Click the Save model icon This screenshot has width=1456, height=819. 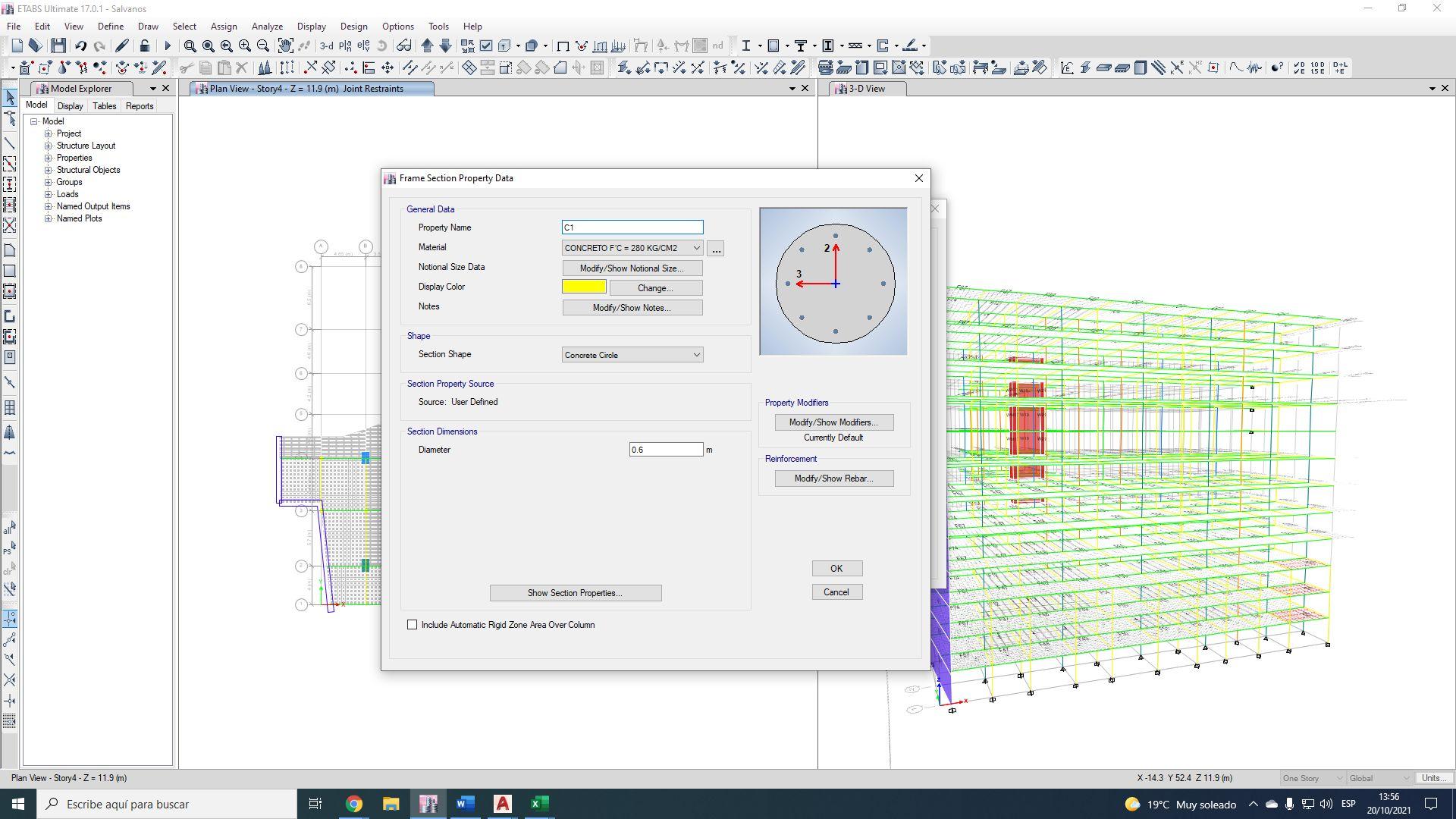coord(58,45)
